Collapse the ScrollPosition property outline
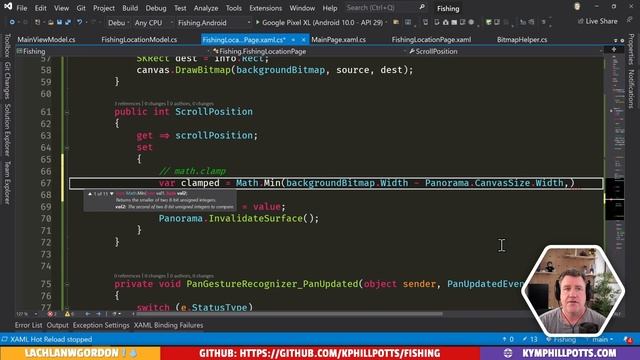 tap(67, 112)
